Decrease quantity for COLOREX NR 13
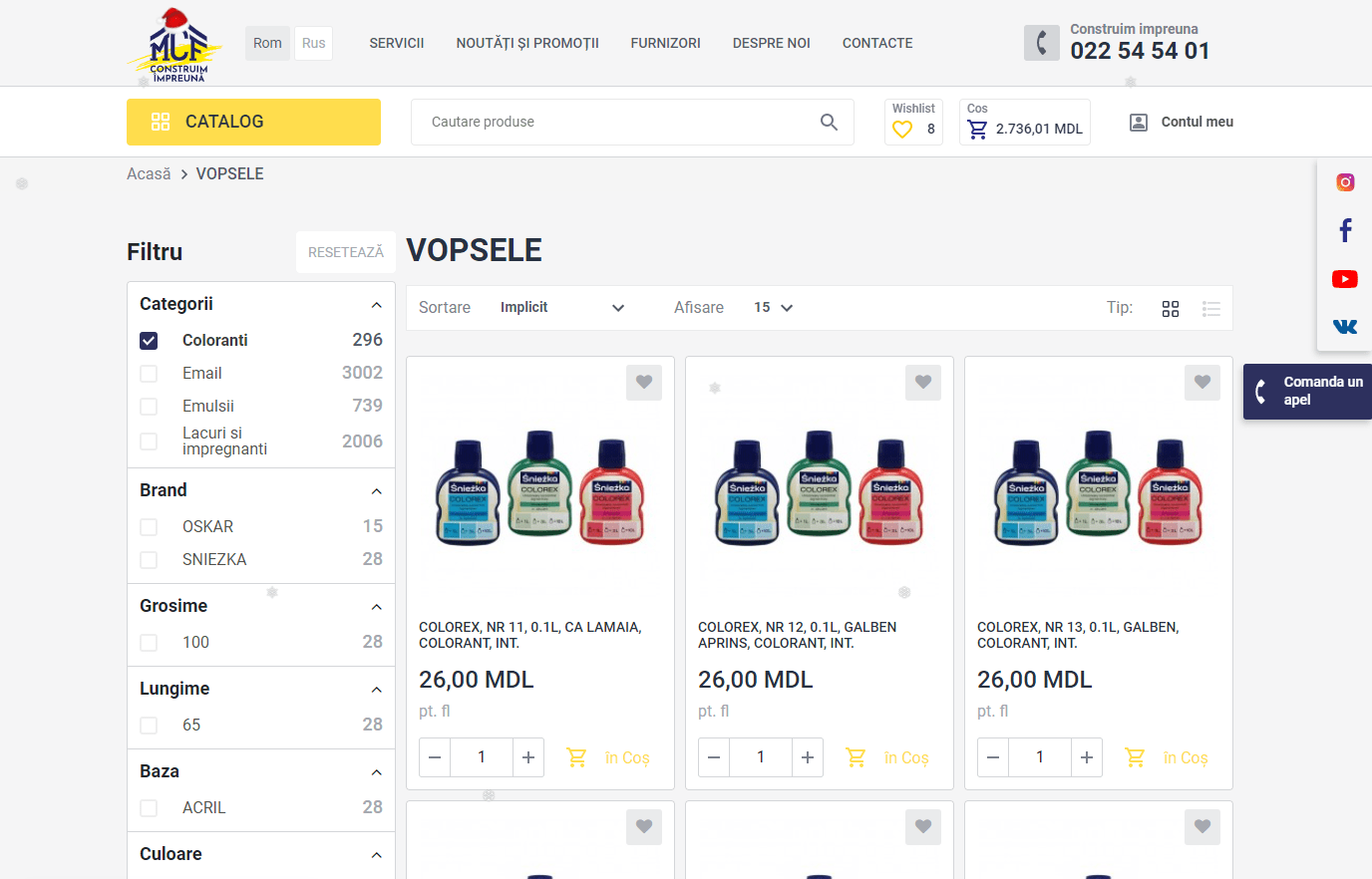1372x879 pixels. point(993,757)
